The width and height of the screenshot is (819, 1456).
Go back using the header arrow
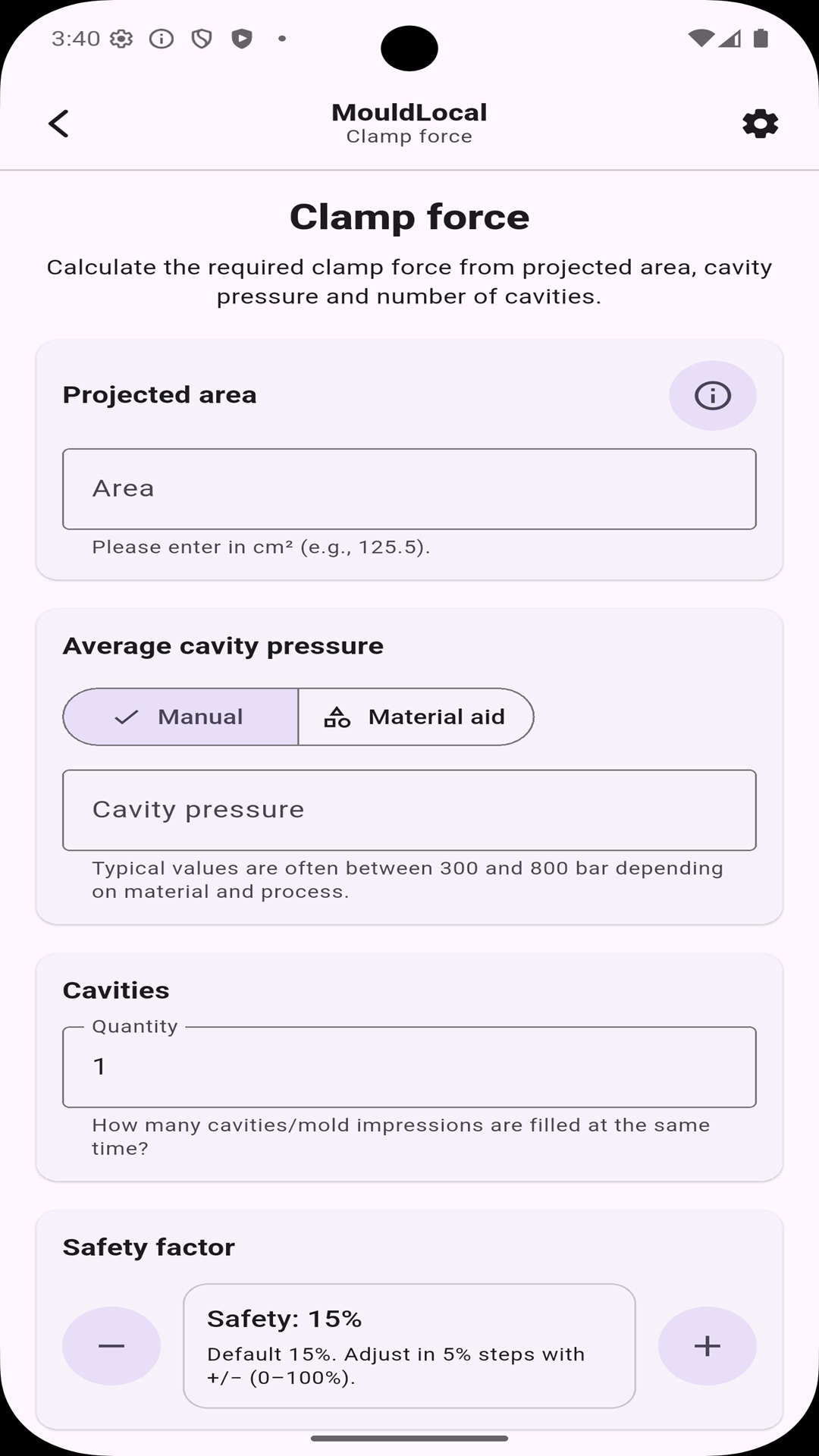coord(58,124)
